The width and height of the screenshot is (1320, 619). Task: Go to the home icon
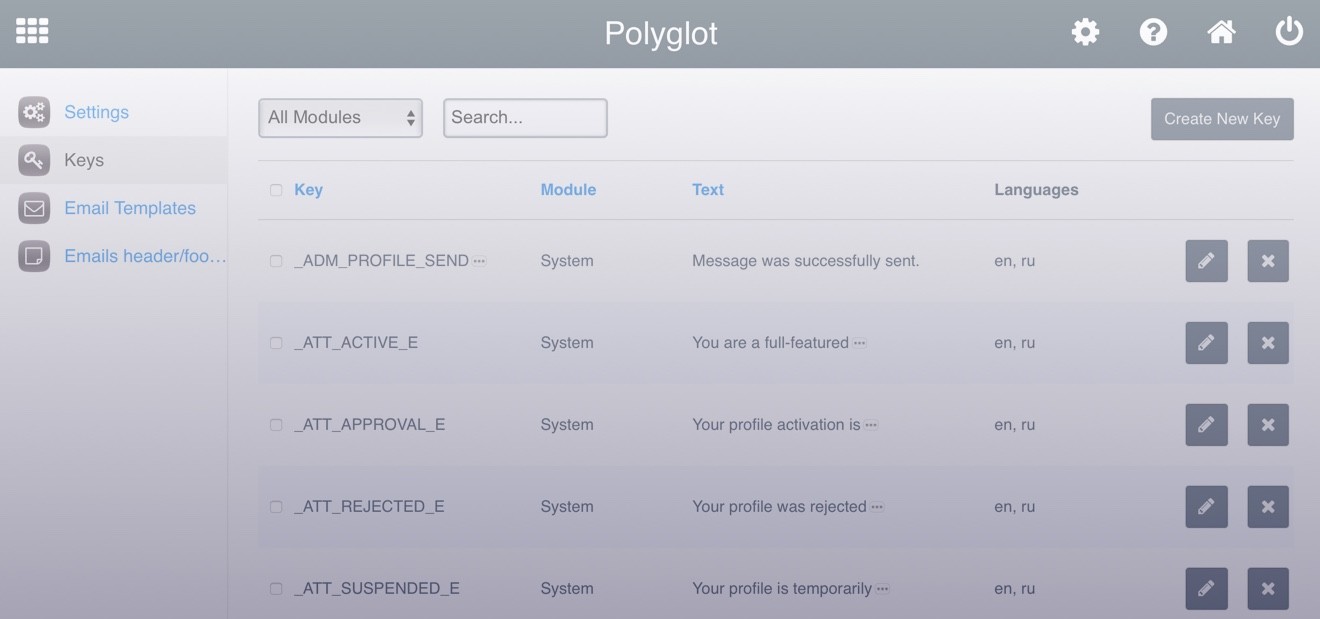click(1221, 32)
